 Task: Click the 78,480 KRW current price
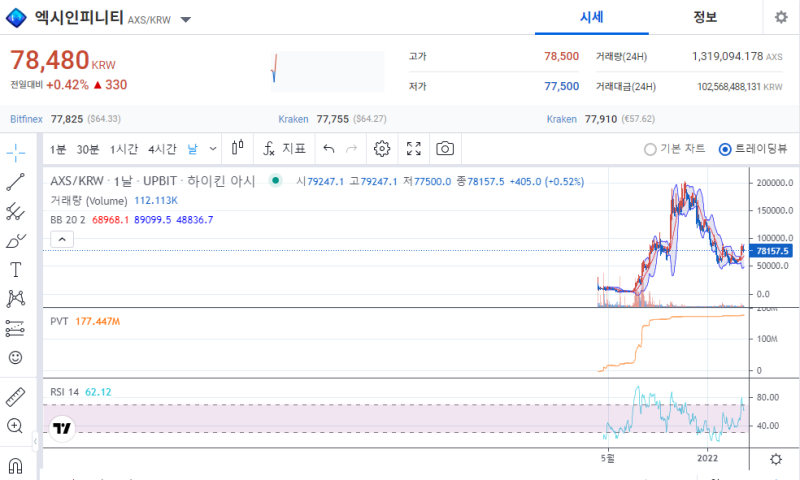[x=63, y=60]
